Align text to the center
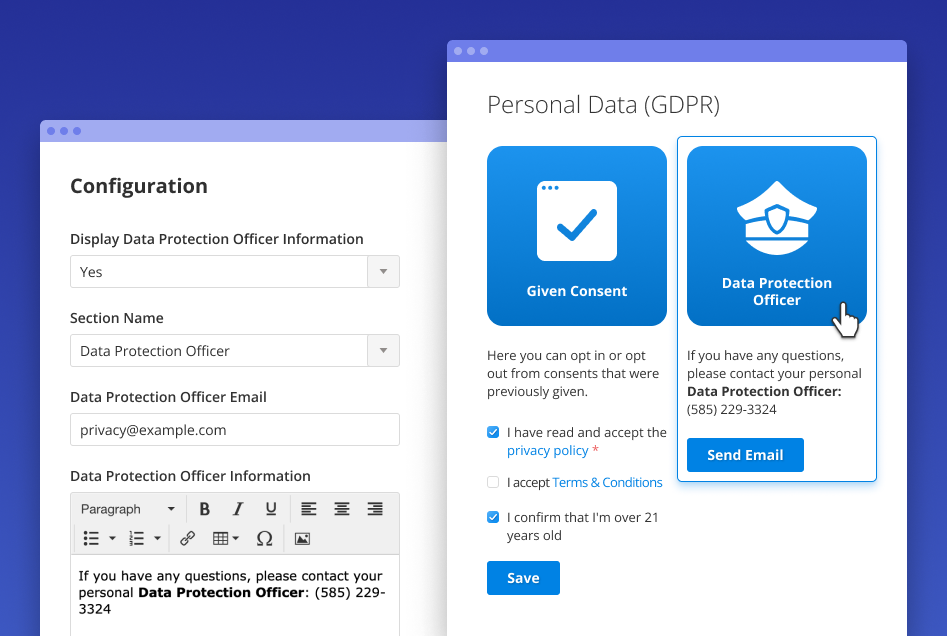The width and height of the screenshot is (947, 636). click(x=341, y=509)
